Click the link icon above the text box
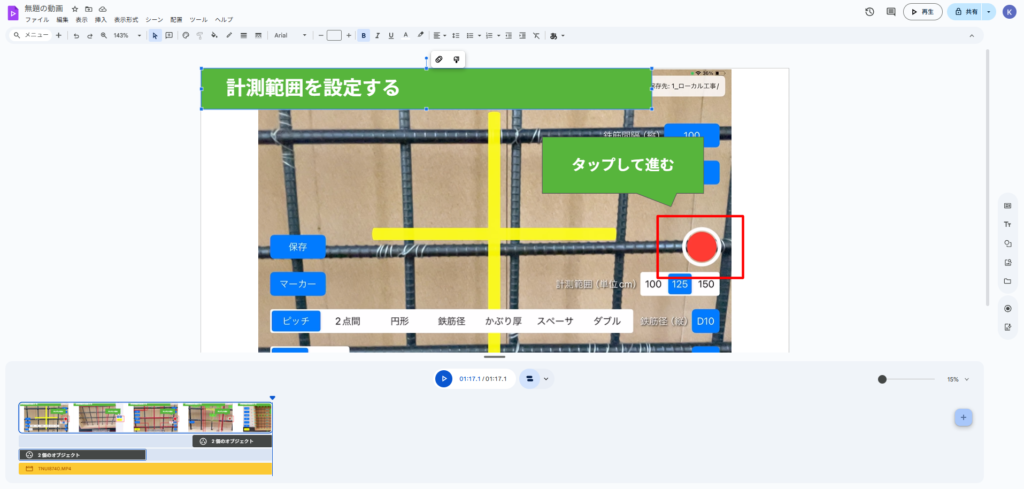This screenshot has width=1024, height=489. click(x=438, y=60)
